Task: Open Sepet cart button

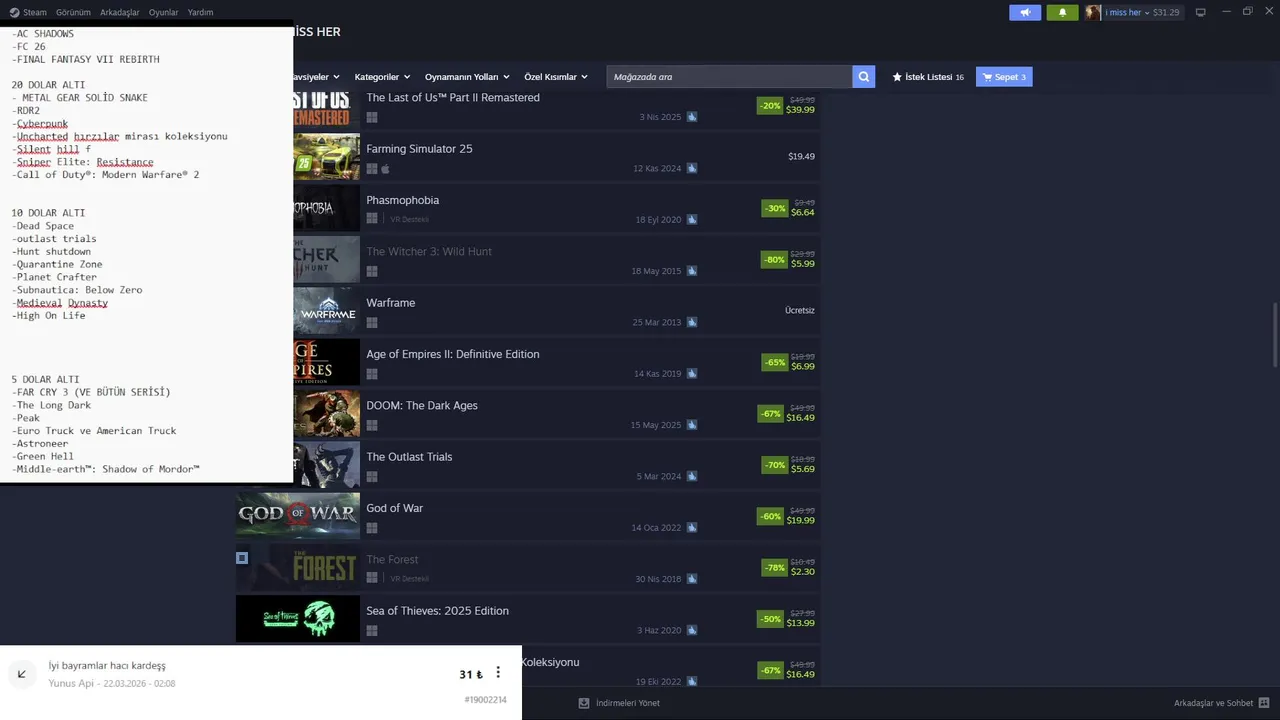Action: pos(1004,77)
